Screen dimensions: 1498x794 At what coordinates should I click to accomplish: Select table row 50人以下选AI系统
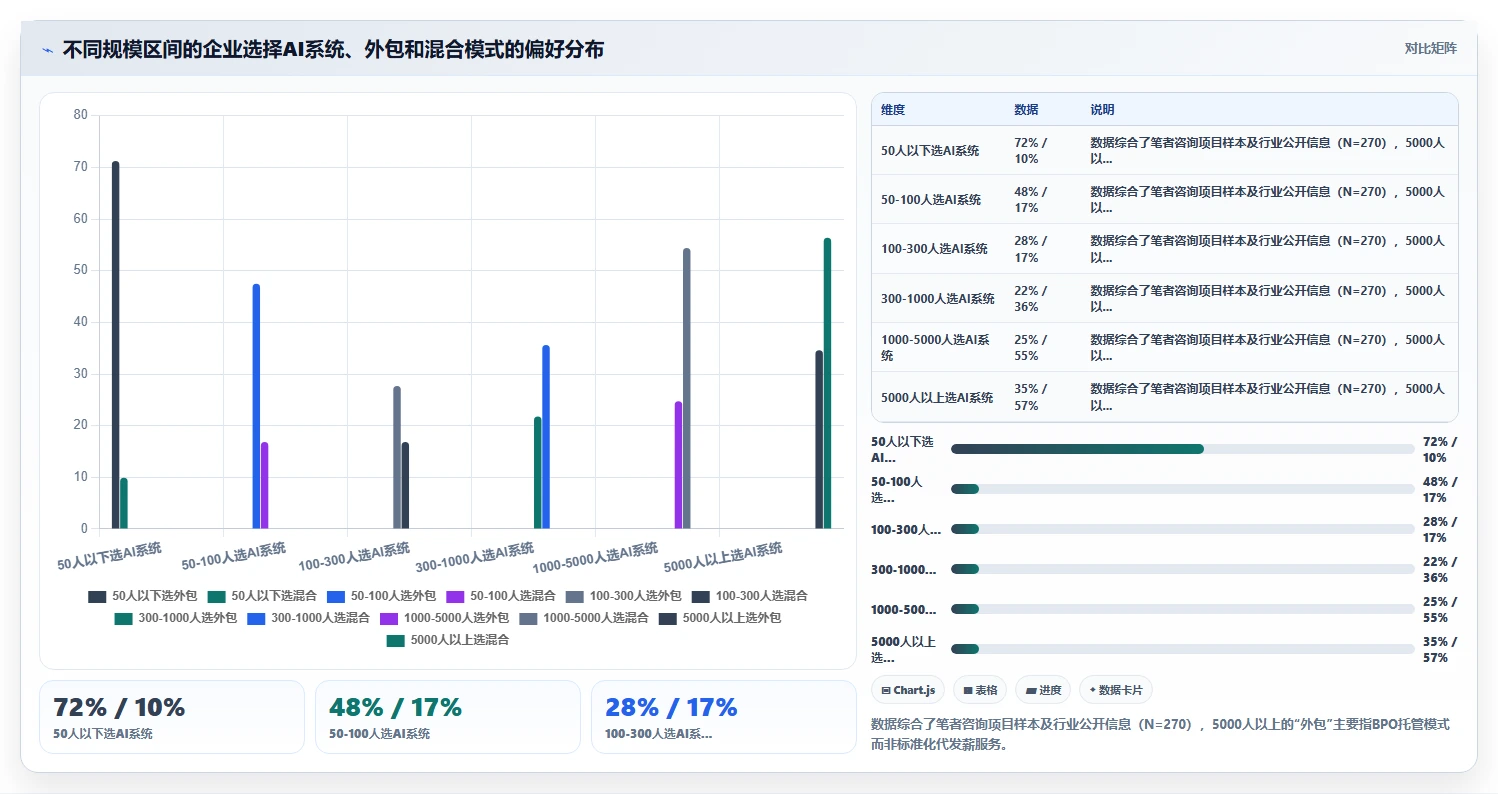(x=1165, y=151)
